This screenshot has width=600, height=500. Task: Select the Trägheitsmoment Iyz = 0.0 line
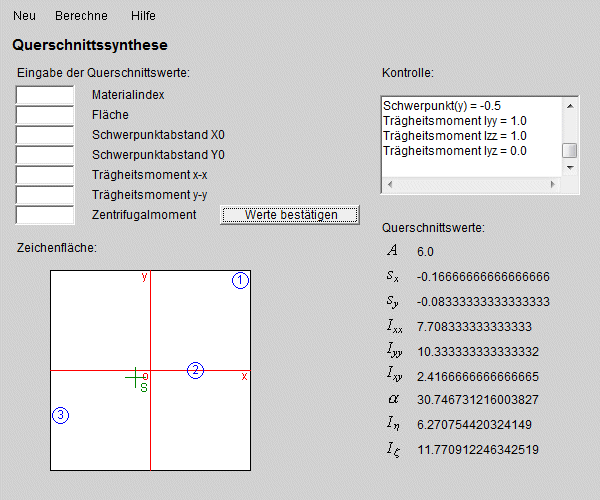(x=455, y=151)
